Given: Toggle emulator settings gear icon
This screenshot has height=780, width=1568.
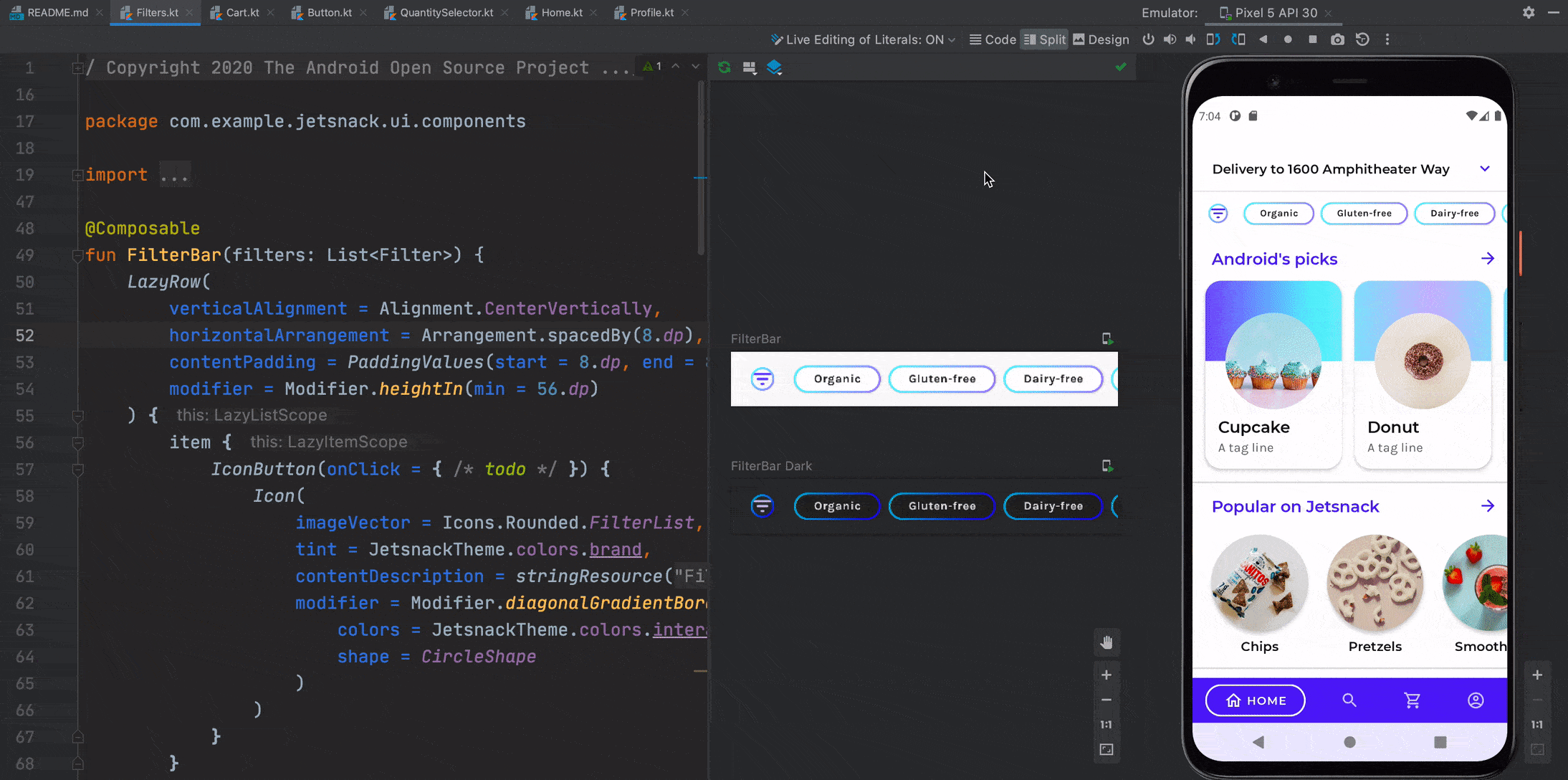Looking at the screenshot, I should [1528, 12].
